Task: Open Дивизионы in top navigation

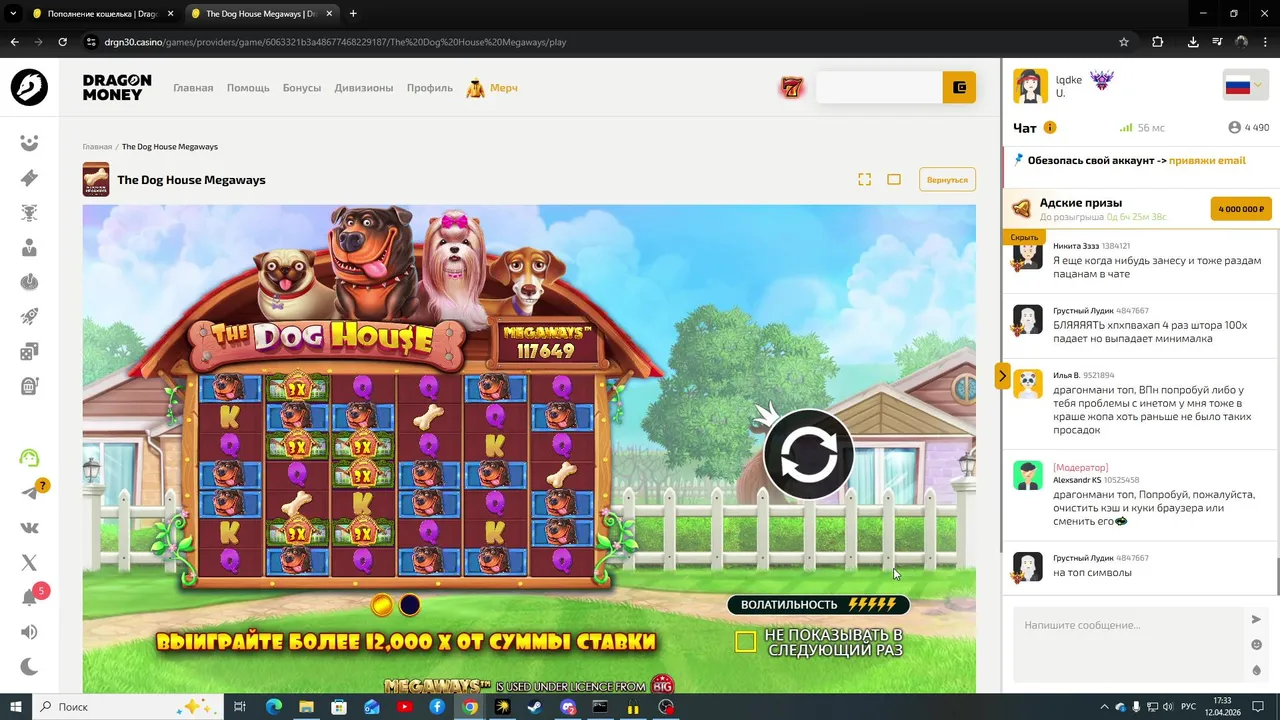Action: tap(364, 88)
